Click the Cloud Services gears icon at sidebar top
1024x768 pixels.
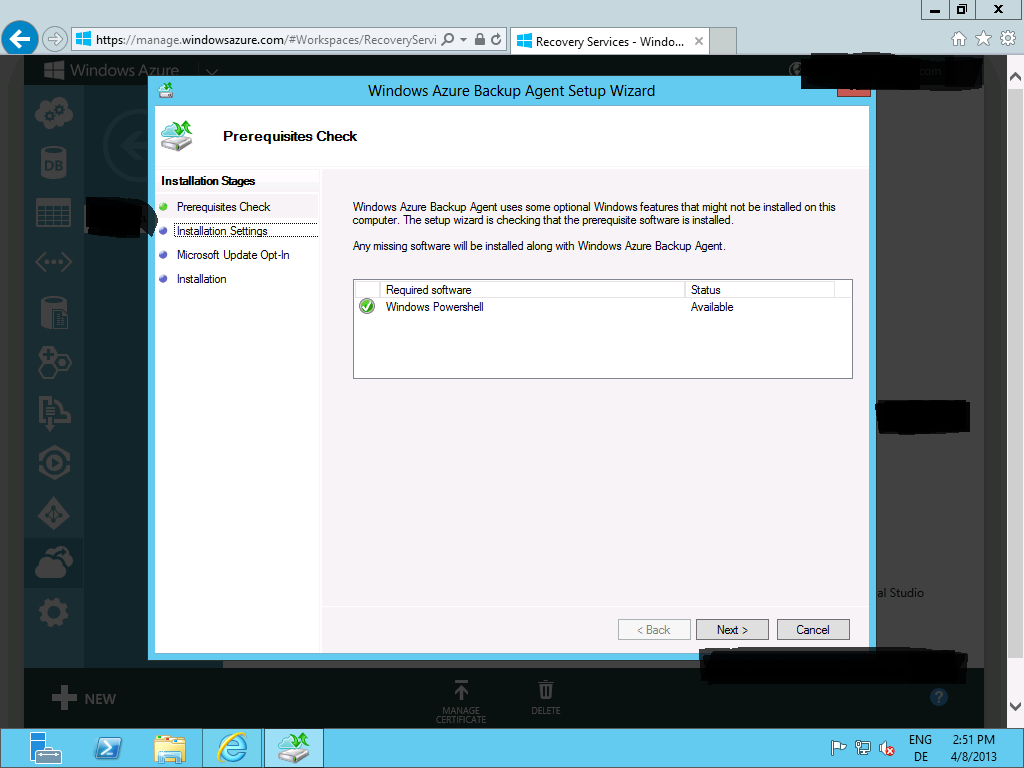52,112
